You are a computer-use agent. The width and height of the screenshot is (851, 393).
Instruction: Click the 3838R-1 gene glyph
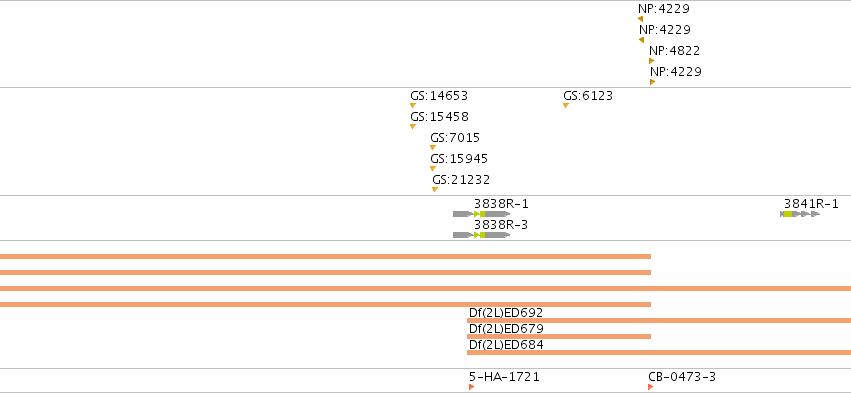click(481, 214)
